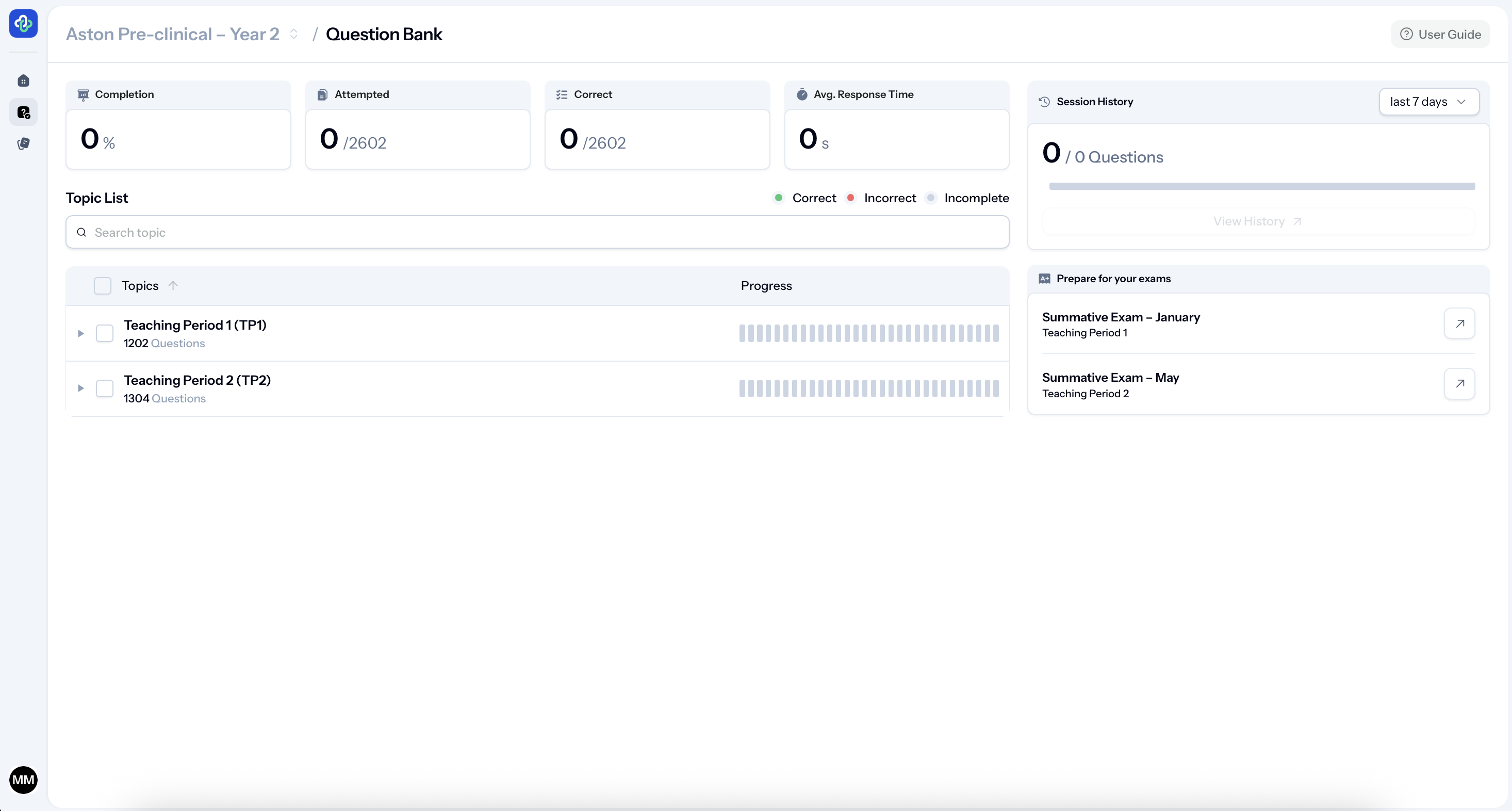
Task: Check the Teaching Period 1 checkbox
Action: click(105, 333)
